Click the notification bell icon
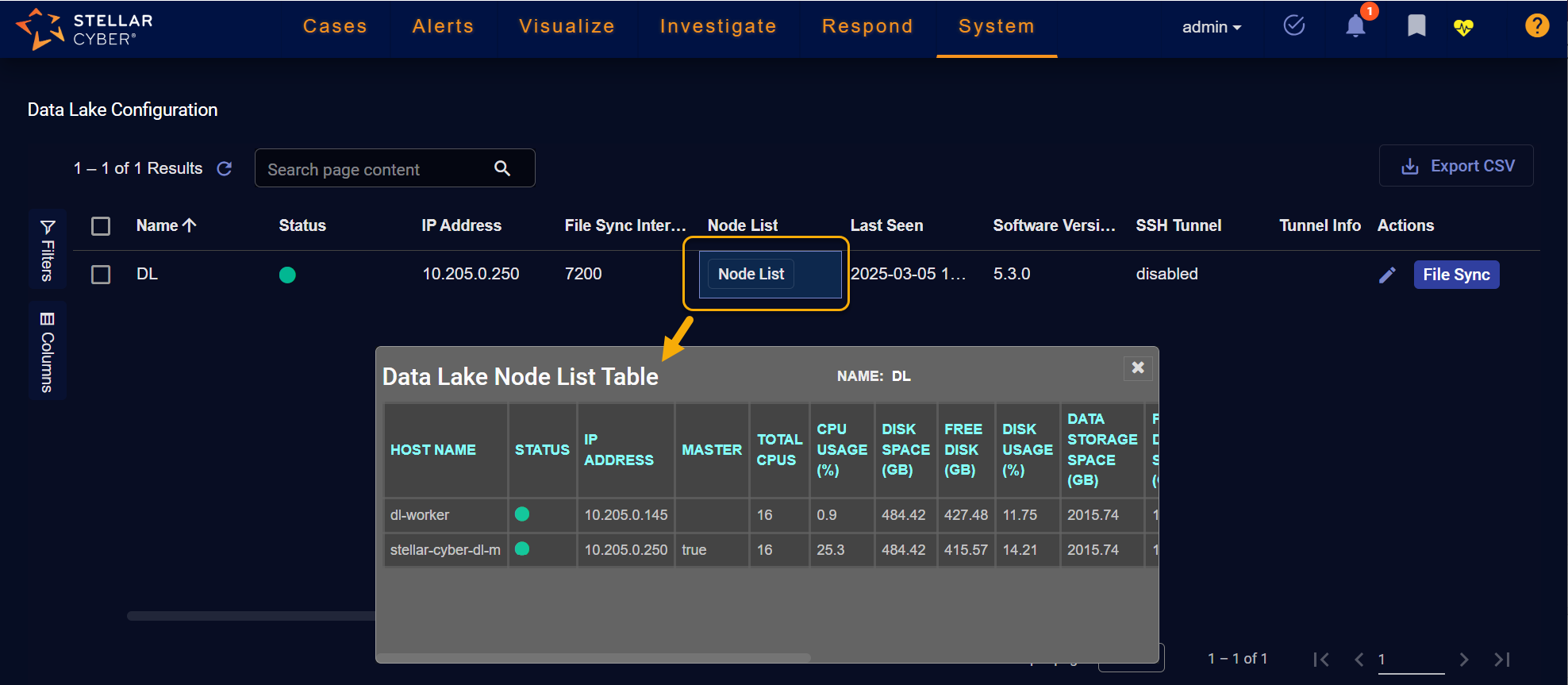 pyautogui.click(x=1355, y=27)
